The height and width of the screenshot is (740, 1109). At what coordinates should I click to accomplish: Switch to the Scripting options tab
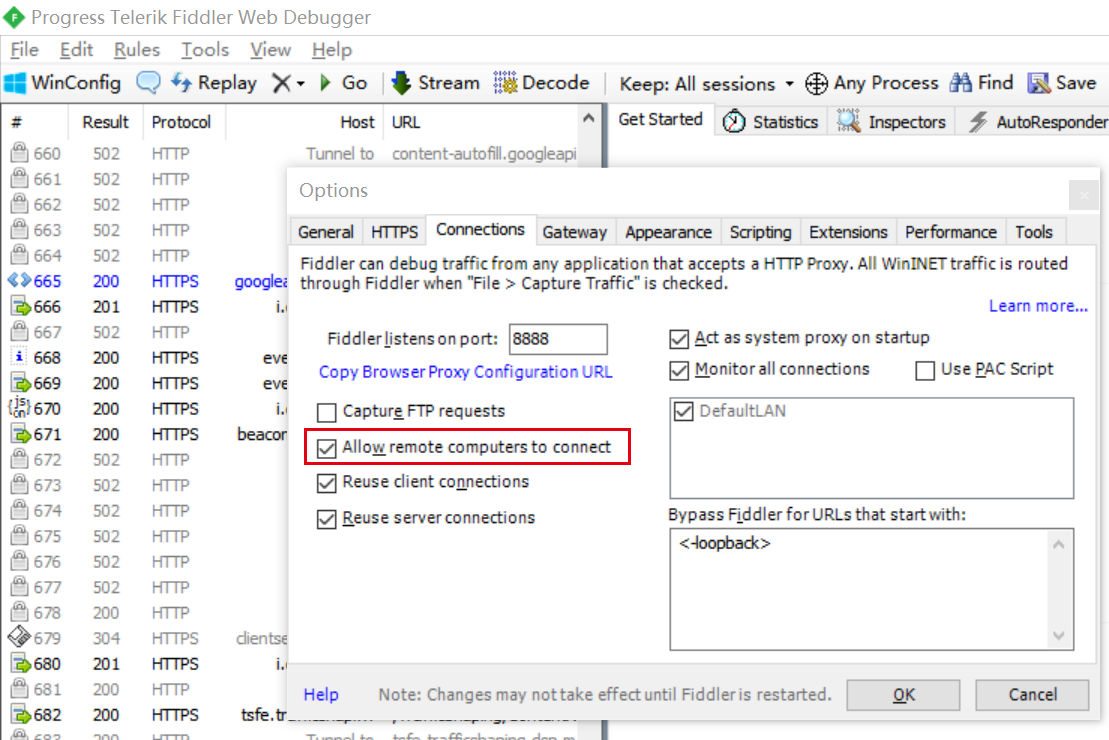[x=760, y=232]
